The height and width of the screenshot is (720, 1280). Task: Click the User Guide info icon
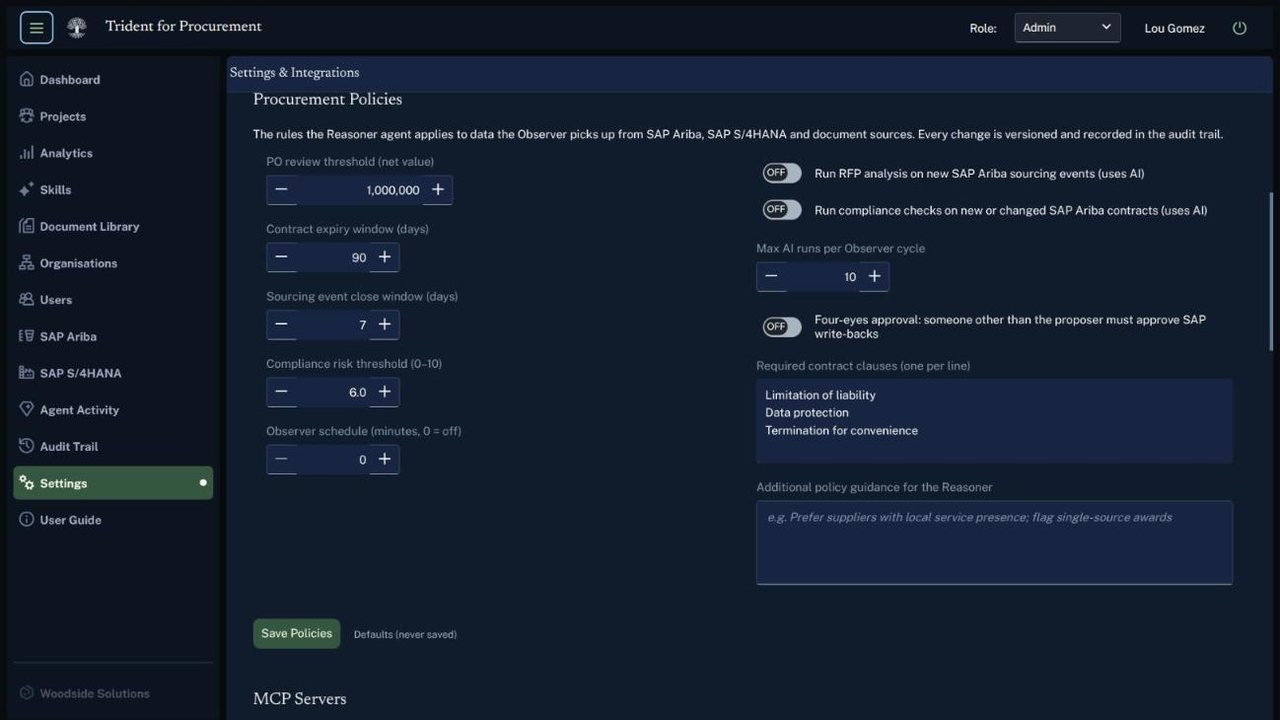(27, 520)
